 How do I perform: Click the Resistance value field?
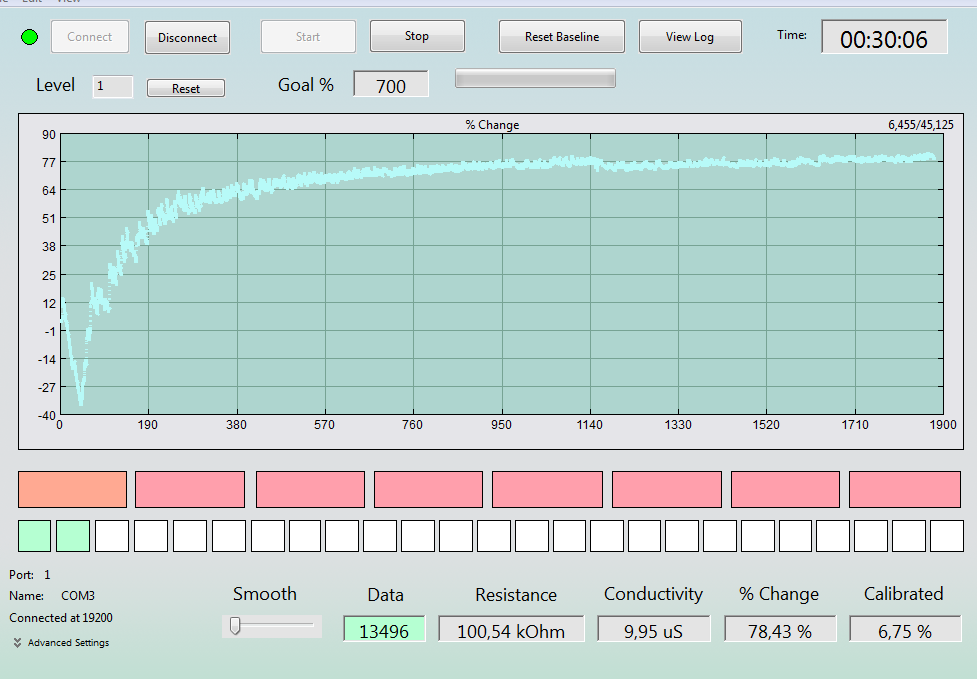[511, 629]
